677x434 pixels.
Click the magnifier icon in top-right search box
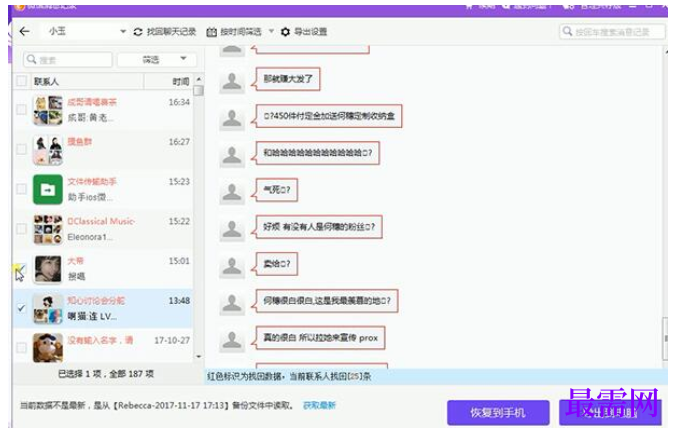(x=568, y=32)
